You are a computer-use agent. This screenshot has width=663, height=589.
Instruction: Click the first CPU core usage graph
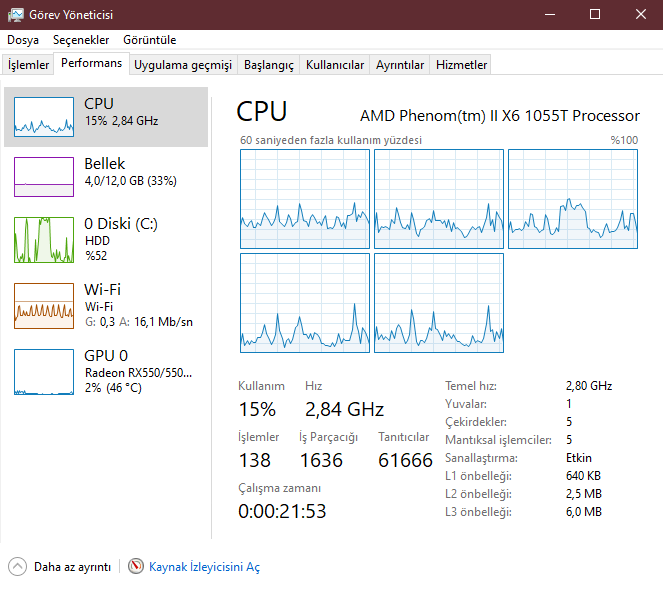[304, 199]
